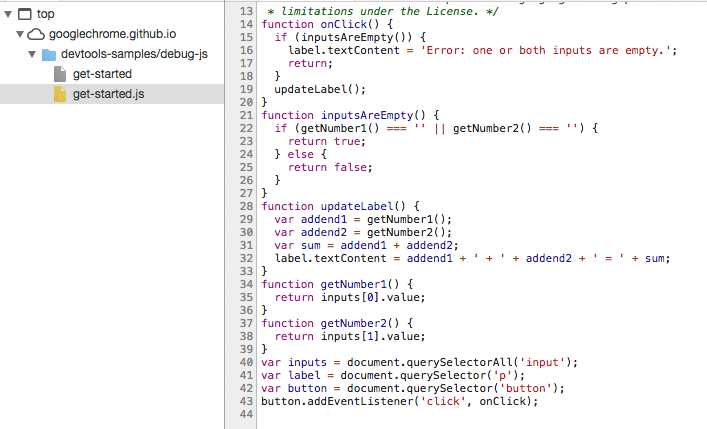Collapse the devtools-samples/debug-js folder arrow
Screen dimensions: 707x429
click(32, 54)
